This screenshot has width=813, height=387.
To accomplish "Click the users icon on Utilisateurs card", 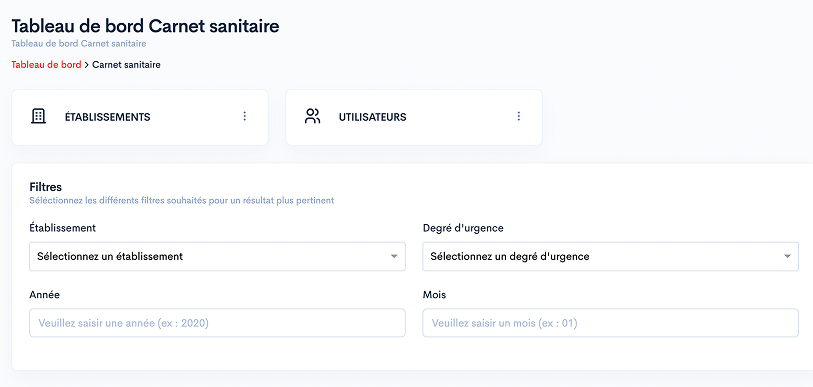I will [313, 116].
